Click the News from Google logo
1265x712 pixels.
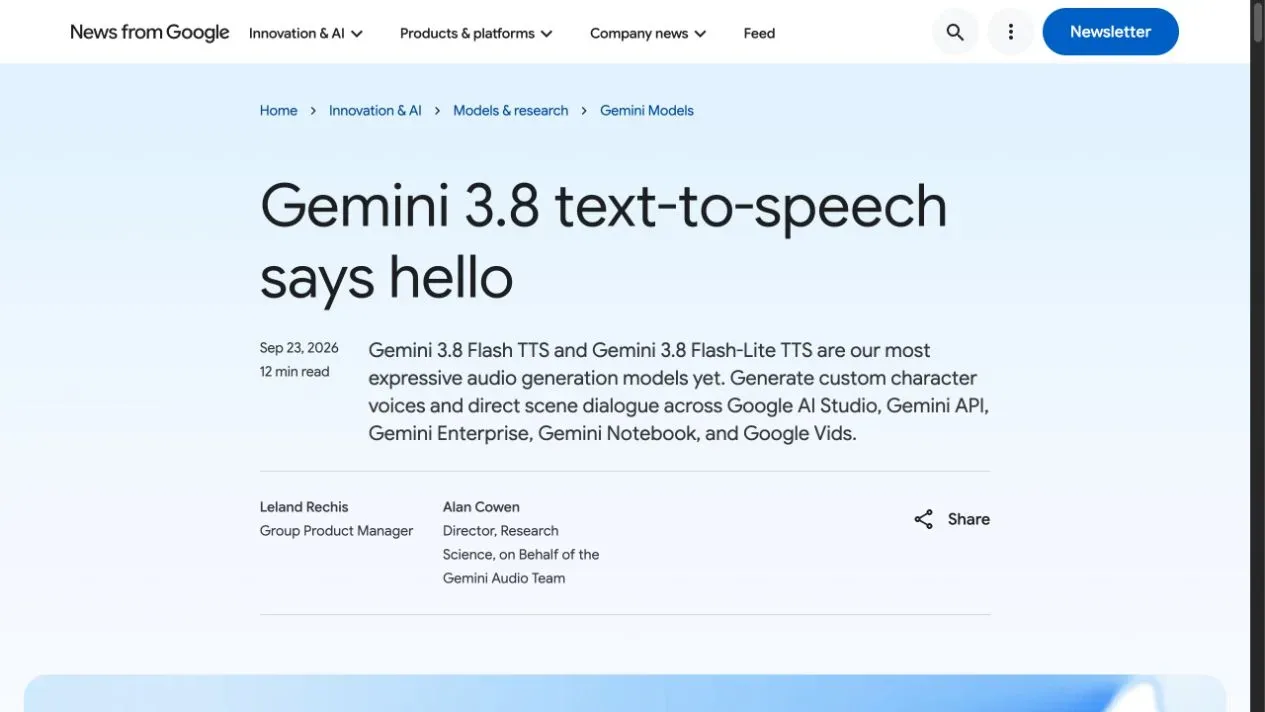click(150, 32)
